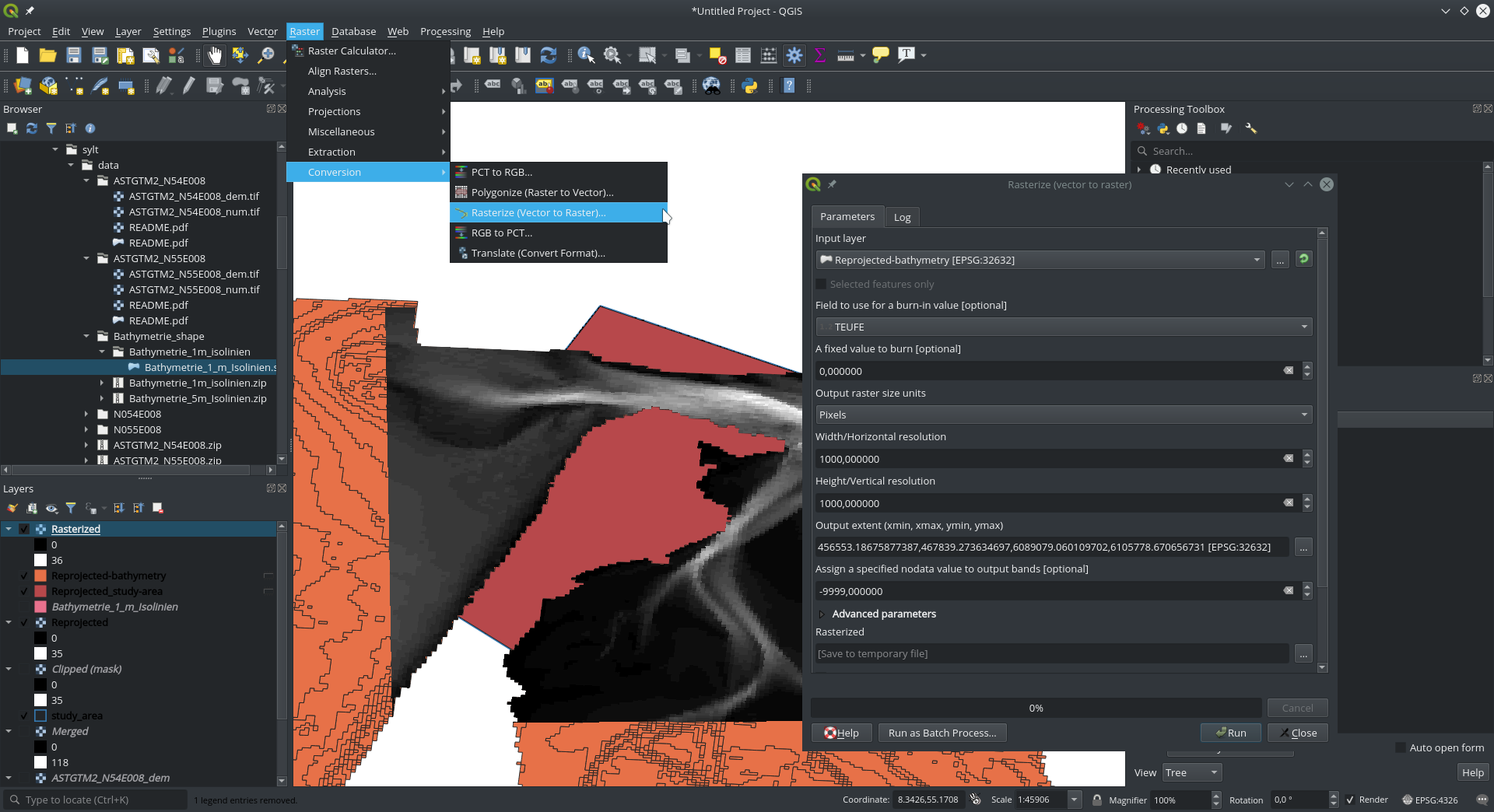
Task: Switch to the Log tab
Action: coord(902,217)
